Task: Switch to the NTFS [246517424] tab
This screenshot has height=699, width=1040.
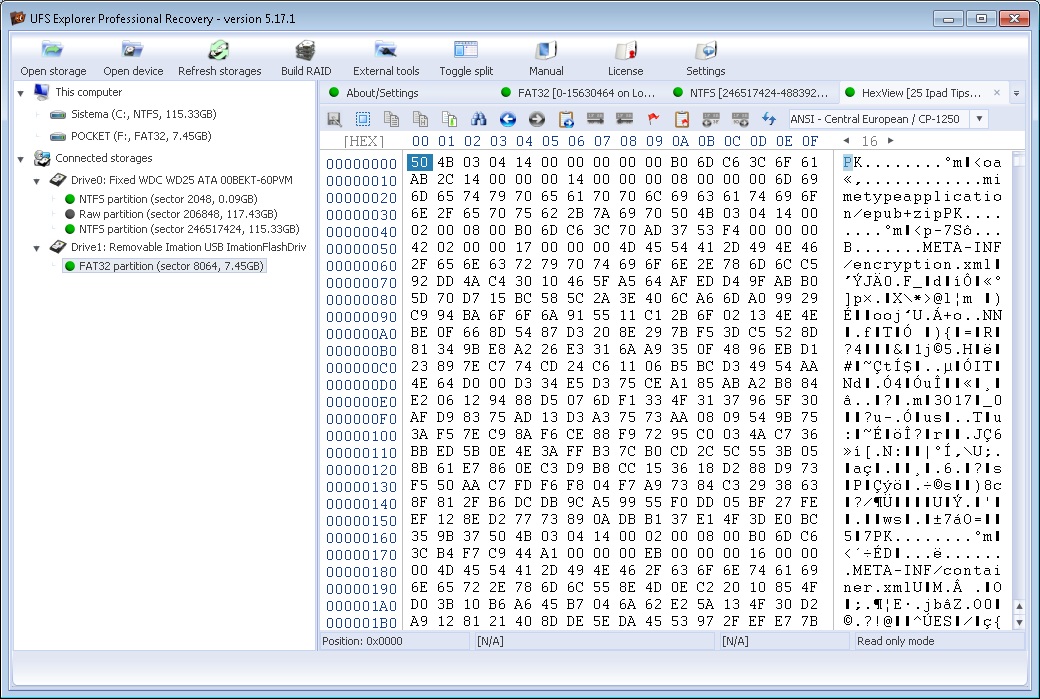Action: (x=751, y=93)
